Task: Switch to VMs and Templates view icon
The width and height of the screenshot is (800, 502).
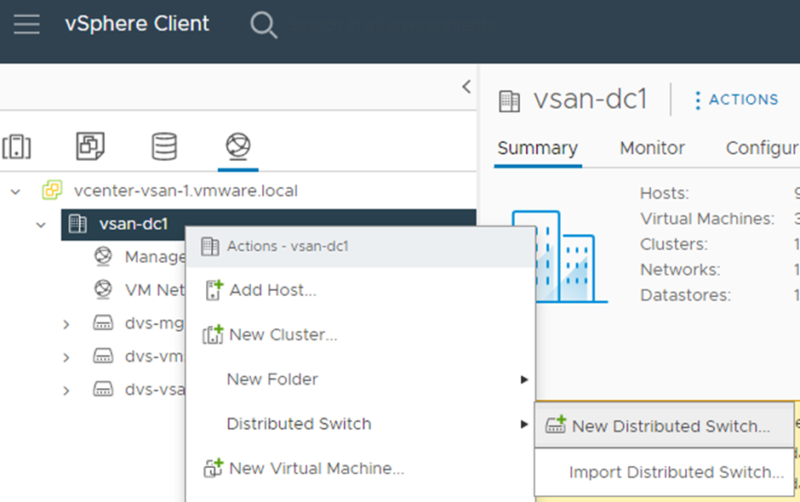Action: (90, 146)
